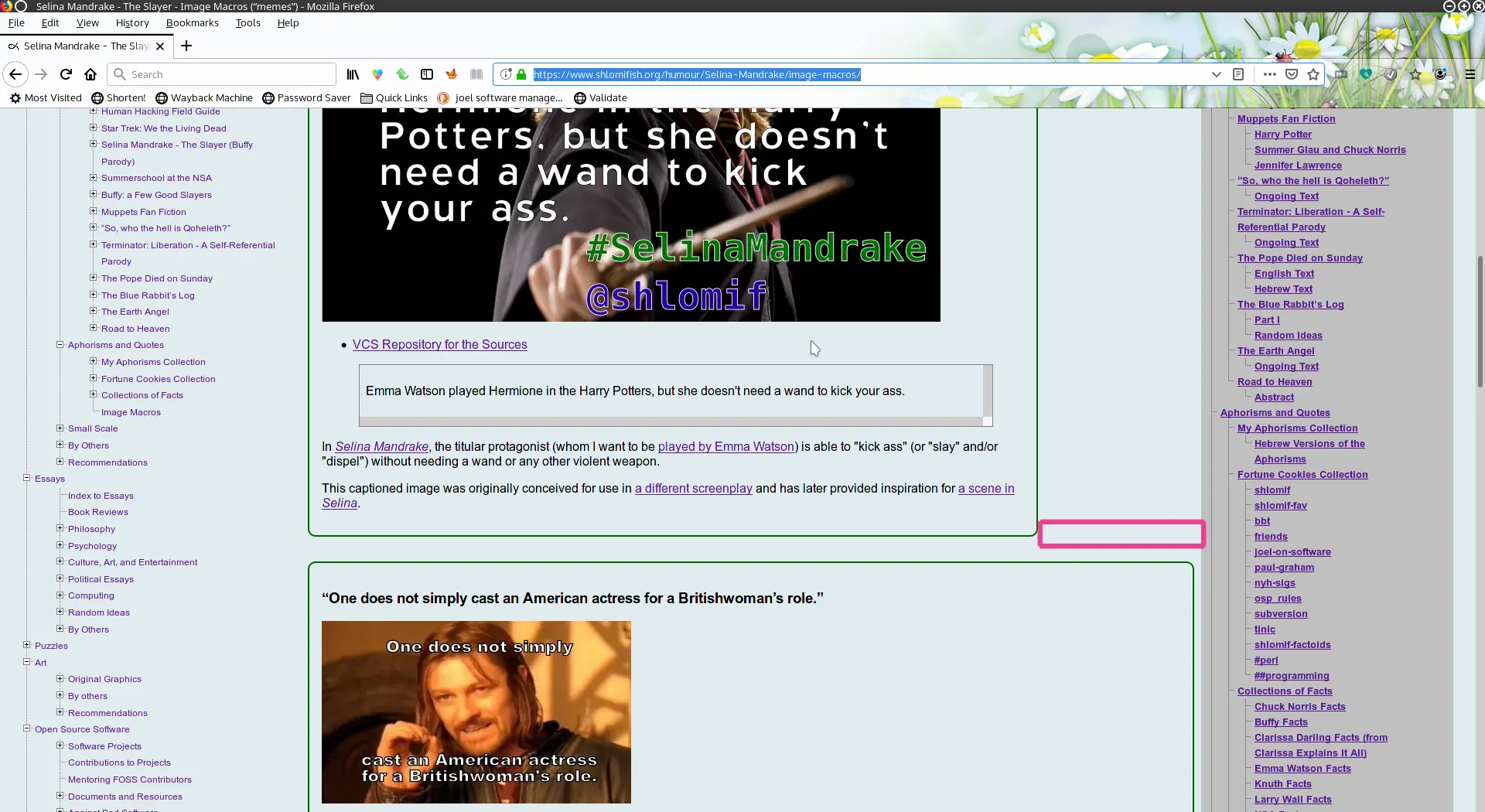
Task: Collapse the Aphorisms and Quotes tree node
Action: pos(60,344)
